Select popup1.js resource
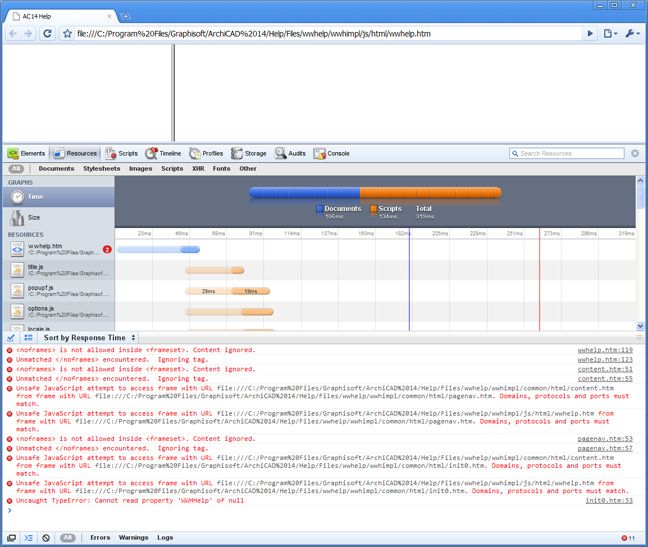 click(x=59, y=291)
